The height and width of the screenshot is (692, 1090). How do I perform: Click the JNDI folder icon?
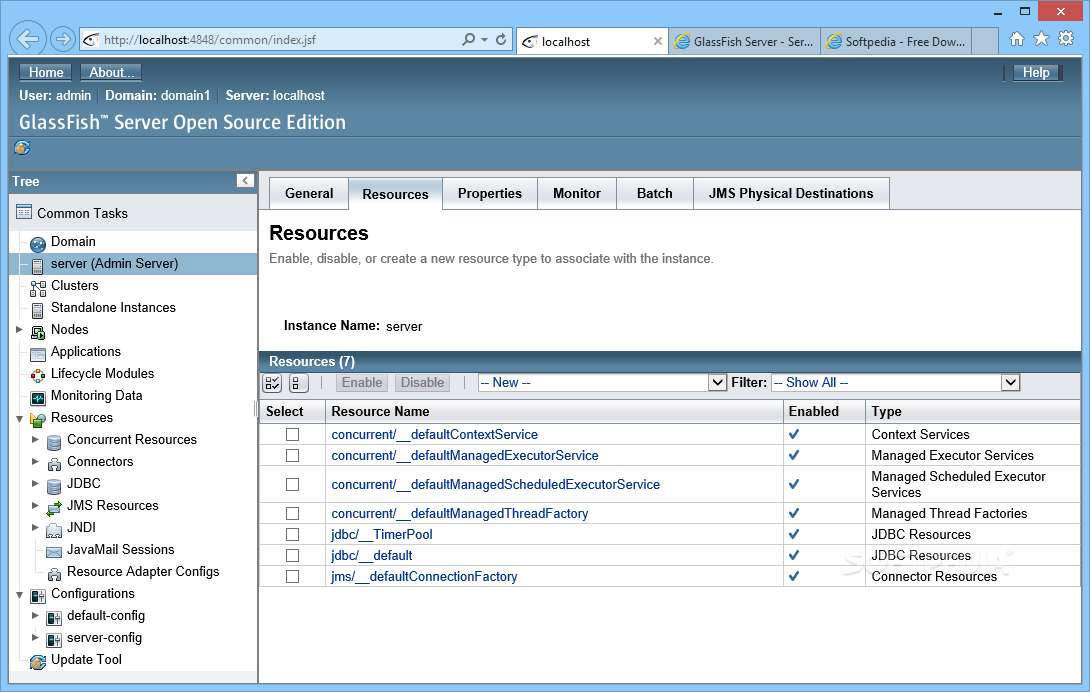(54, 530)
